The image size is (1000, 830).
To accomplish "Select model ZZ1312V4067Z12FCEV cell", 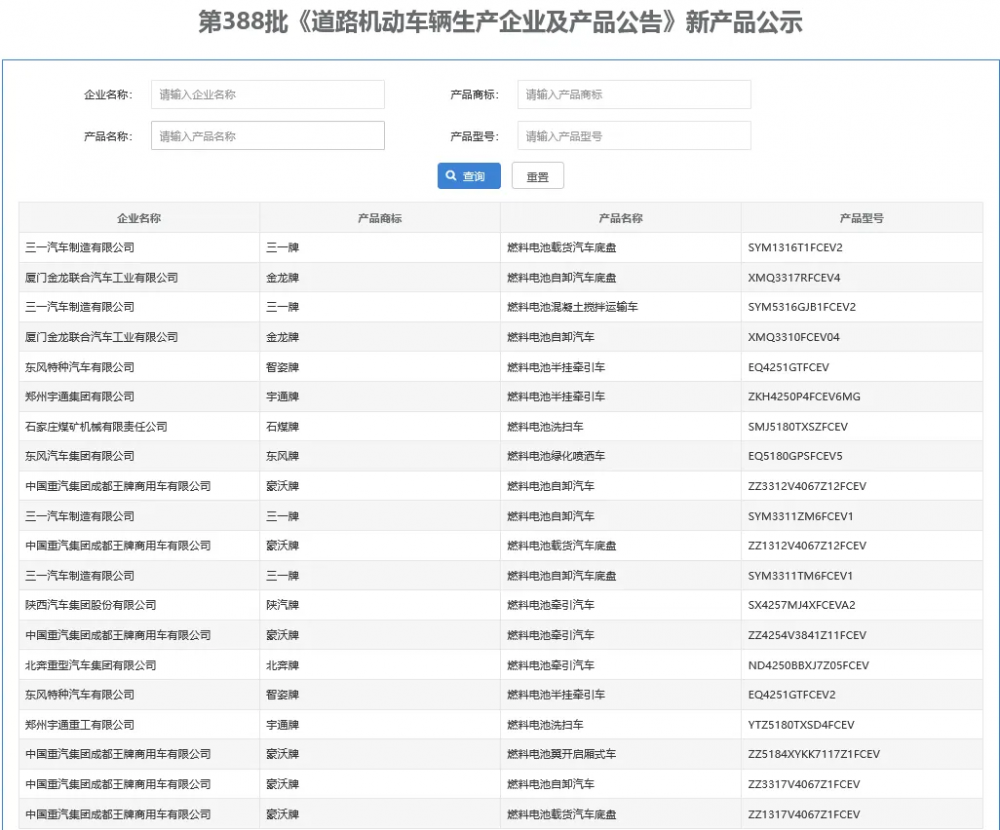I will [862, 545].
